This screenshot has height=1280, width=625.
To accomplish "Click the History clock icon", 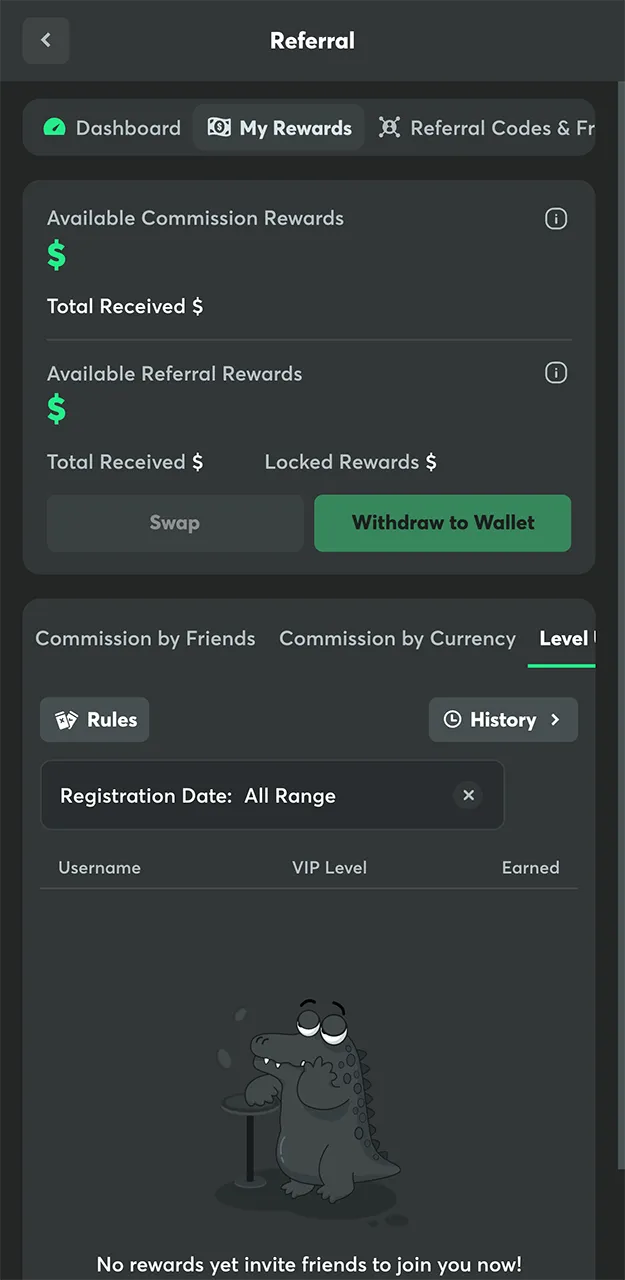I will click(453, 720).
